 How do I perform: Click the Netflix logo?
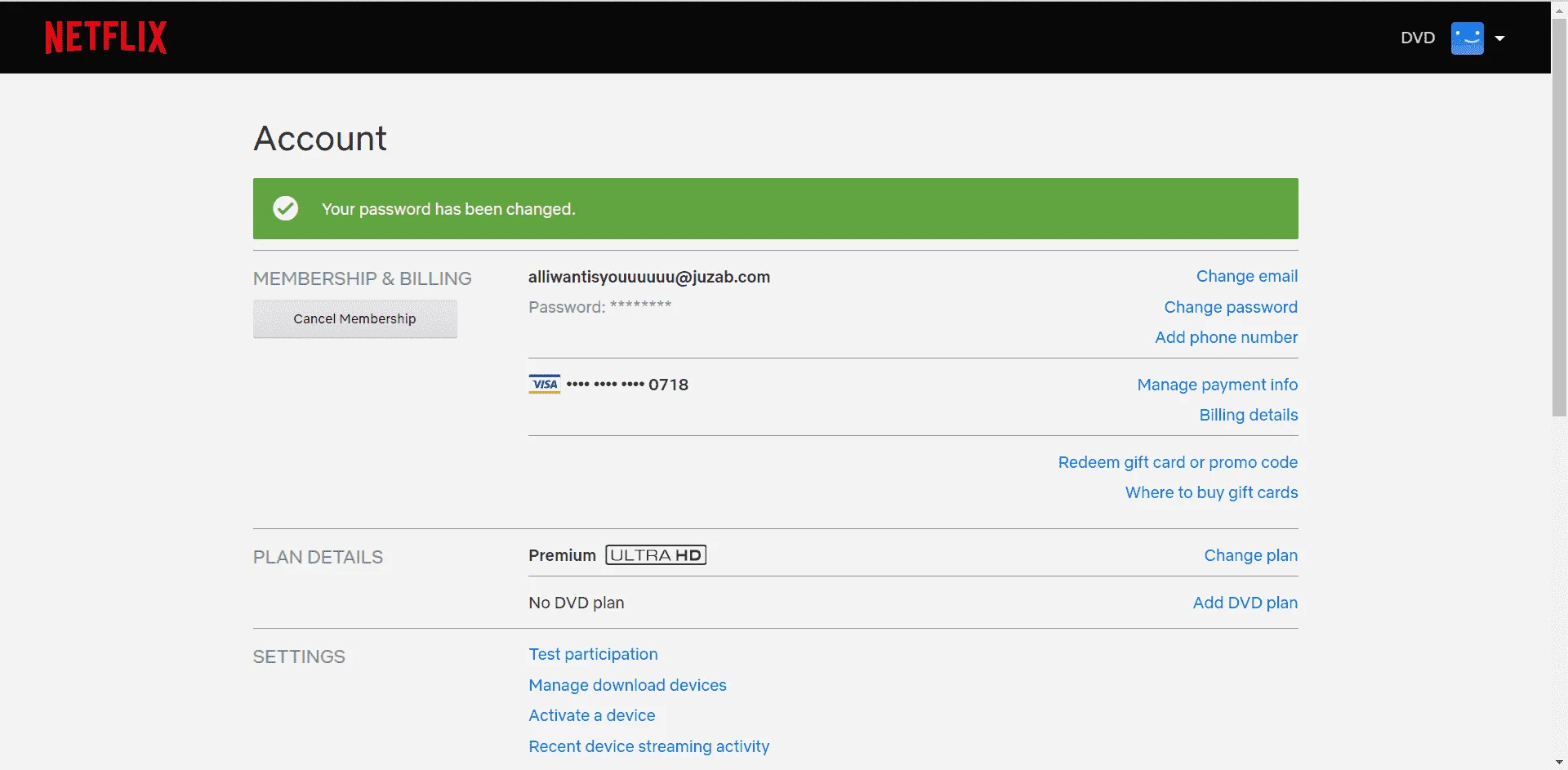[x=105, y=38]
